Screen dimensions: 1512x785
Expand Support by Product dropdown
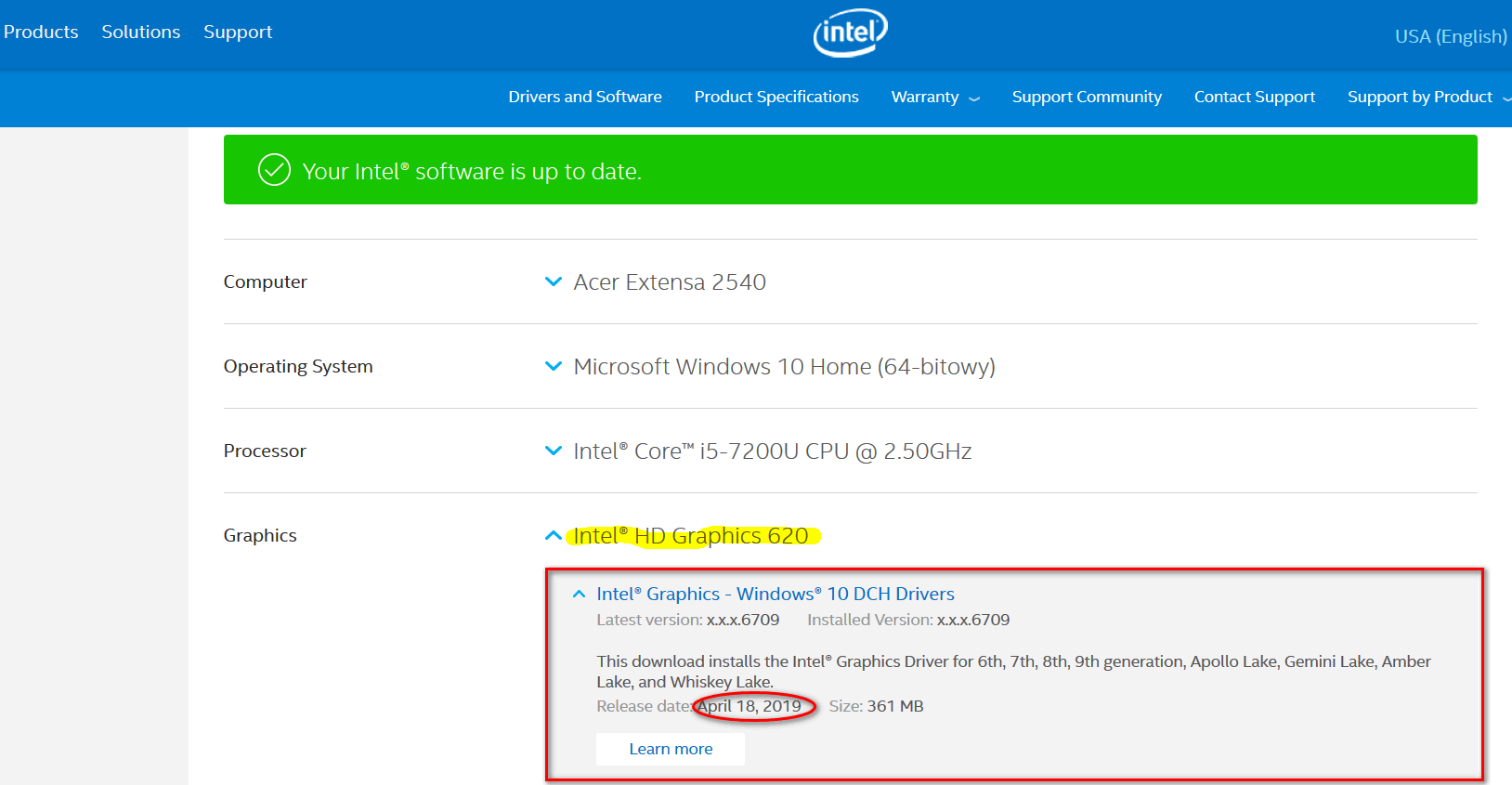1428,97
